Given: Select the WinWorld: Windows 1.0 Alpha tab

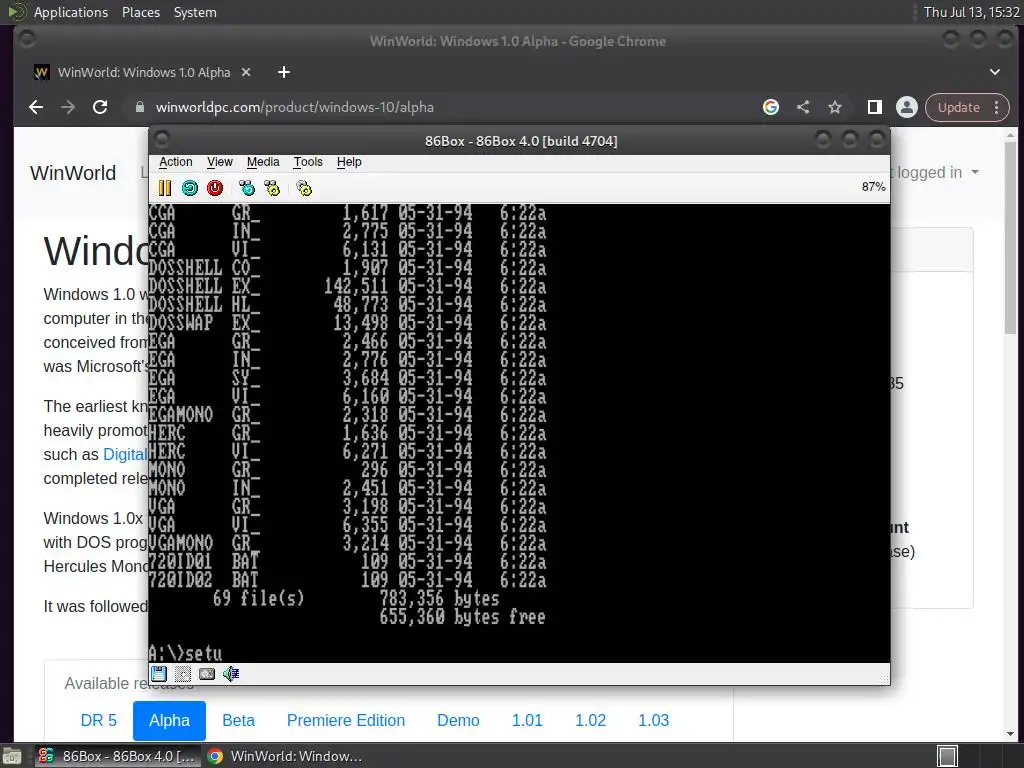Looking at the screenshot, I should (142, 72).
